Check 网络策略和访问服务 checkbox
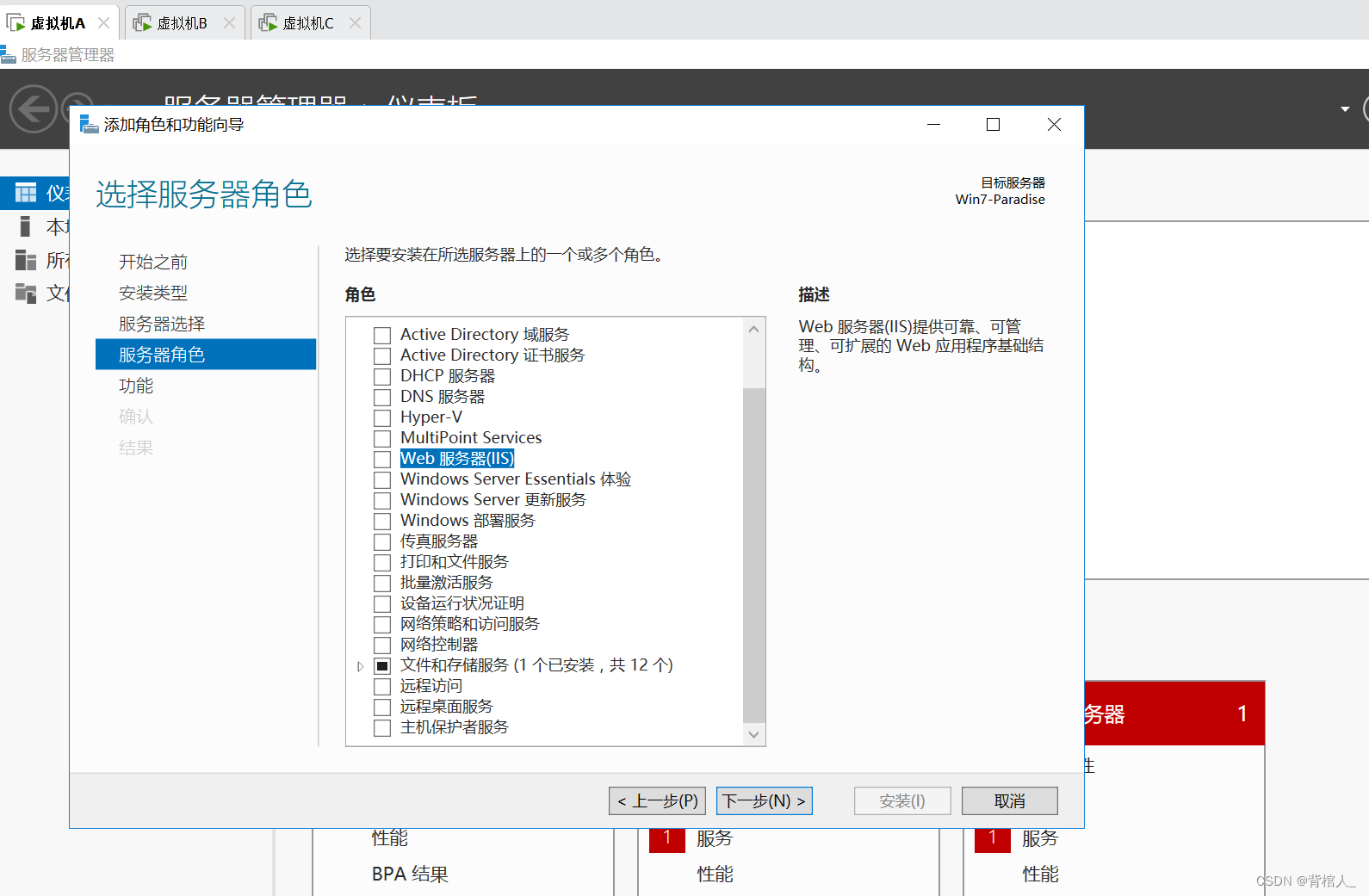 (382, 624)
